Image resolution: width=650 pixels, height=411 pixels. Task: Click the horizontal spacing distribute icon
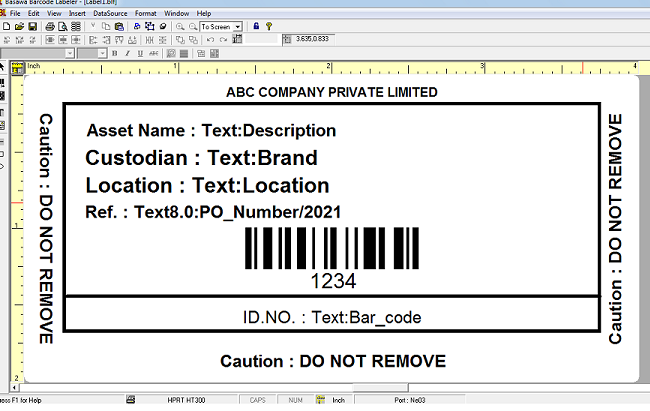[150, 40]
